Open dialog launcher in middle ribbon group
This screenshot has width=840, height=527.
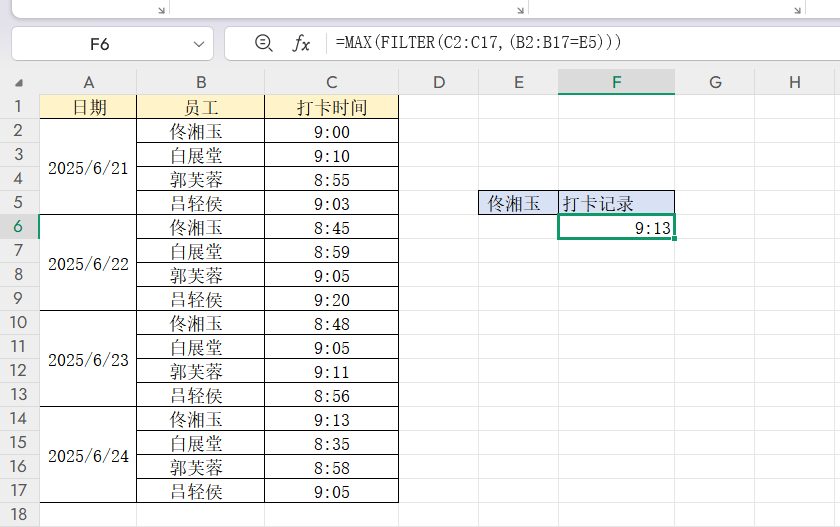(x=520, y=9)
